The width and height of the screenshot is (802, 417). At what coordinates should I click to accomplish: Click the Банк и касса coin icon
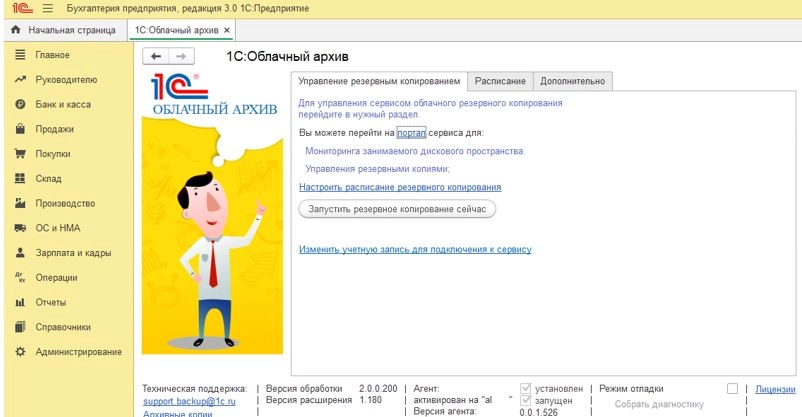(x=20, y=104)
